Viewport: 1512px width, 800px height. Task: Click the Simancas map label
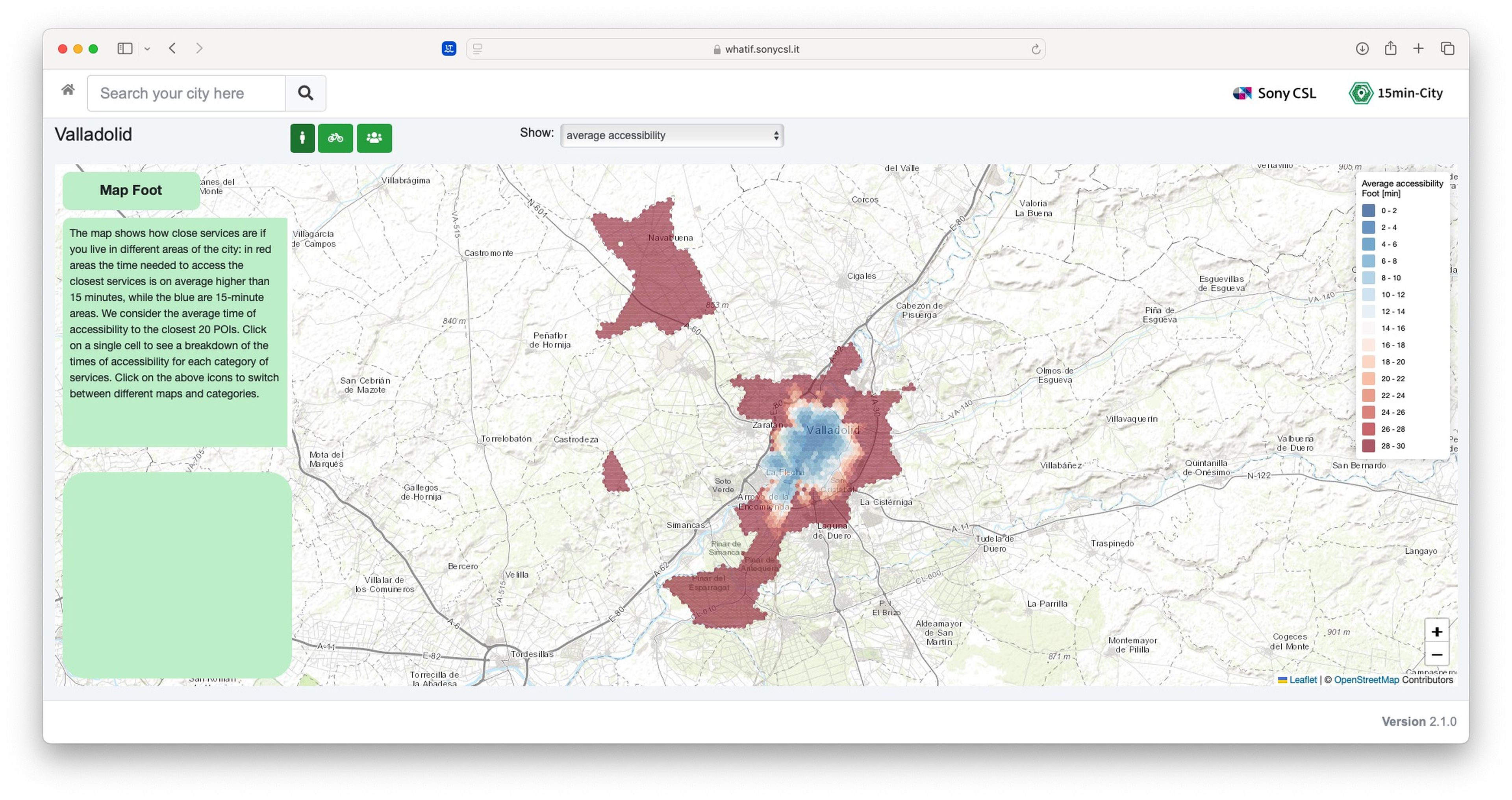tap(685, 525)
